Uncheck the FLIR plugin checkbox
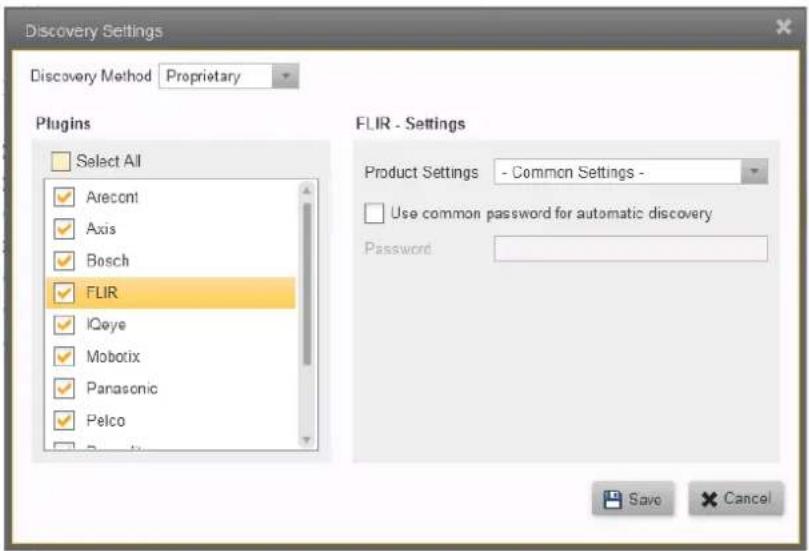809x551 pixels. click(64, 293)
